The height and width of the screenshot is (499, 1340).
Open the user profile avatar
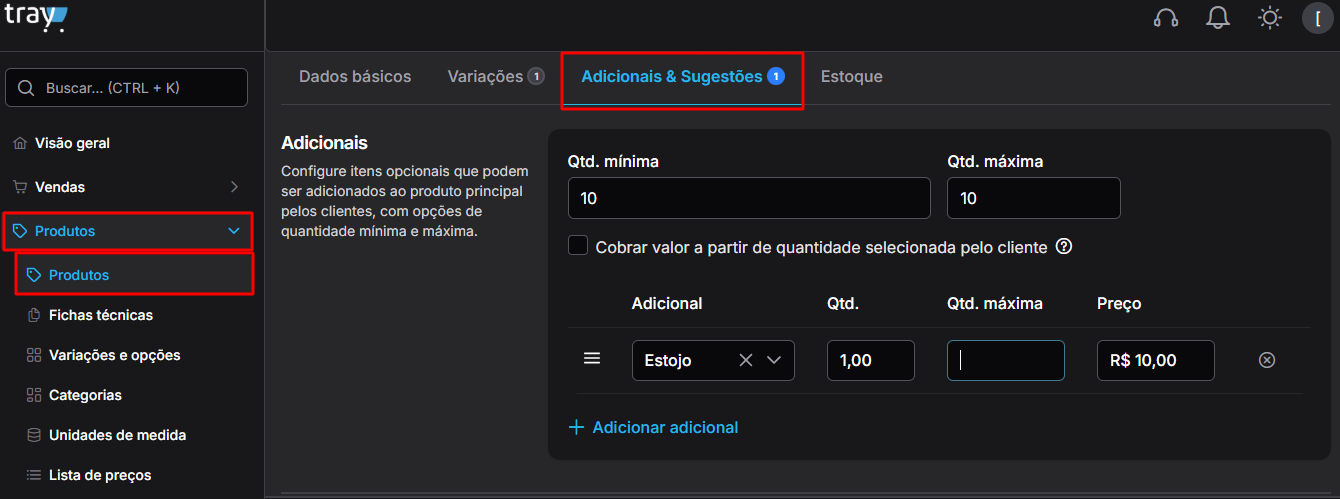click(1318, 18)
